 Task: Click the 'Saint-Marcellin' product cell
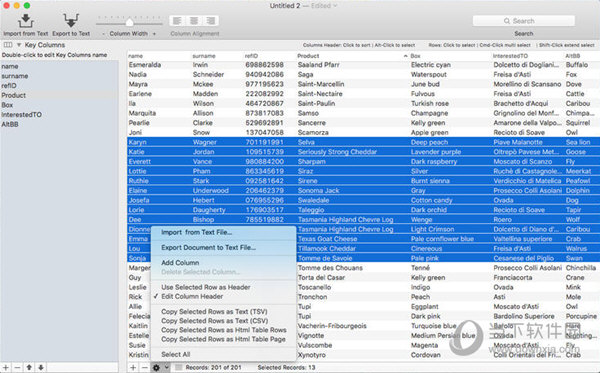click(321, 84)
